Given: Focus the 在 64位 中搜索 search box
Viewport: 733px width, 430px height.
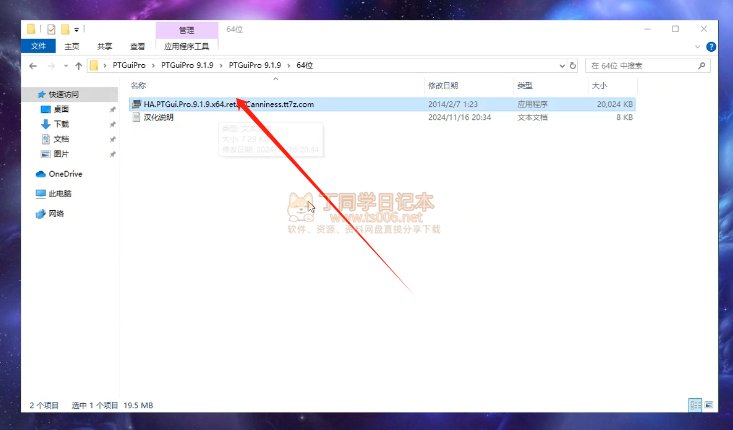Looking at the screenshot, I should (647, 66).
